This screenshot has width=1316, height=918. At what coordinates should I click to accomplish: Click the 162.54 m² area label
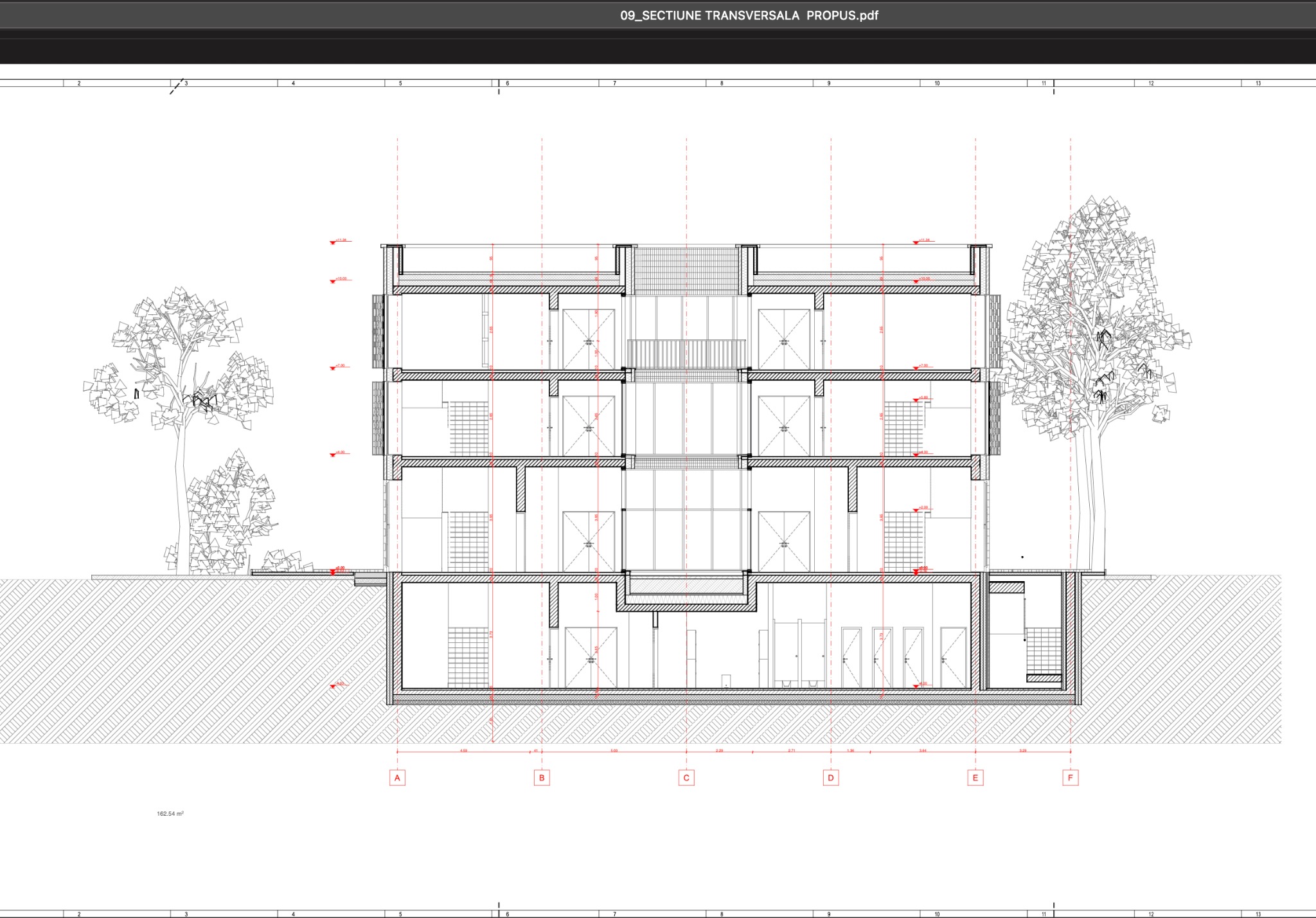tap(170, 814)
